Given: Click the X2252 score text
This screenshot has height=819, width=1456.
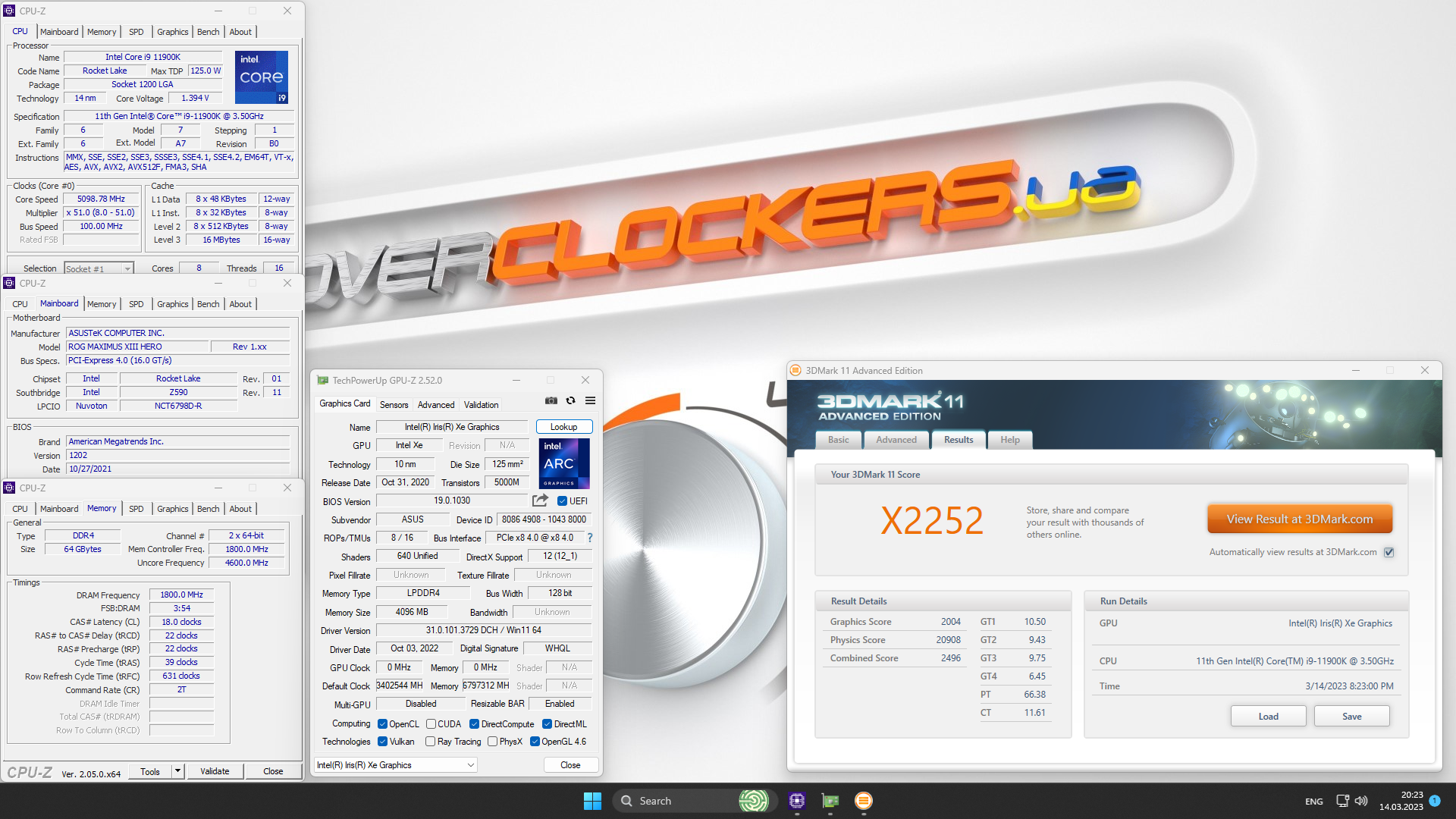Looking at the screenshot, I should [931, 520].
